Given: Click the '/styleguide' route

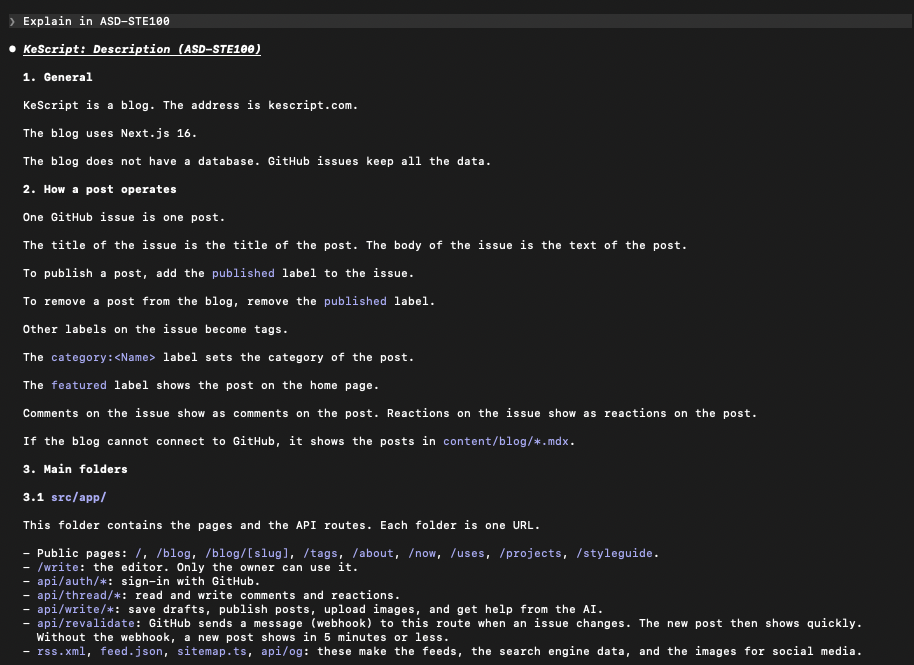Looking at the screenshot, I should coord(614,553).
